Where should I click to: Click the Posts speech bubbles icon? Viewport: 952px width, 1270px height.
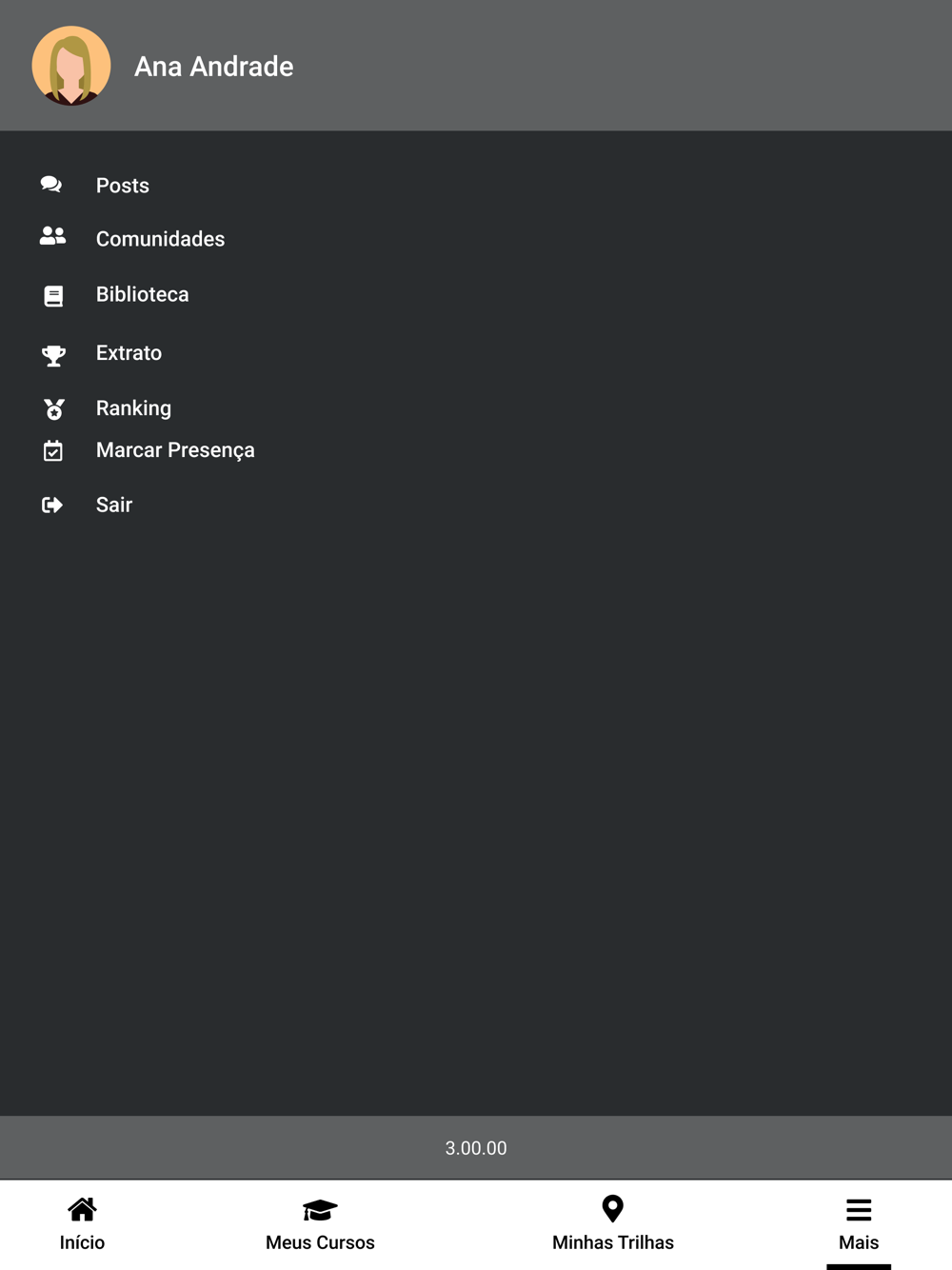coord(51,185)
